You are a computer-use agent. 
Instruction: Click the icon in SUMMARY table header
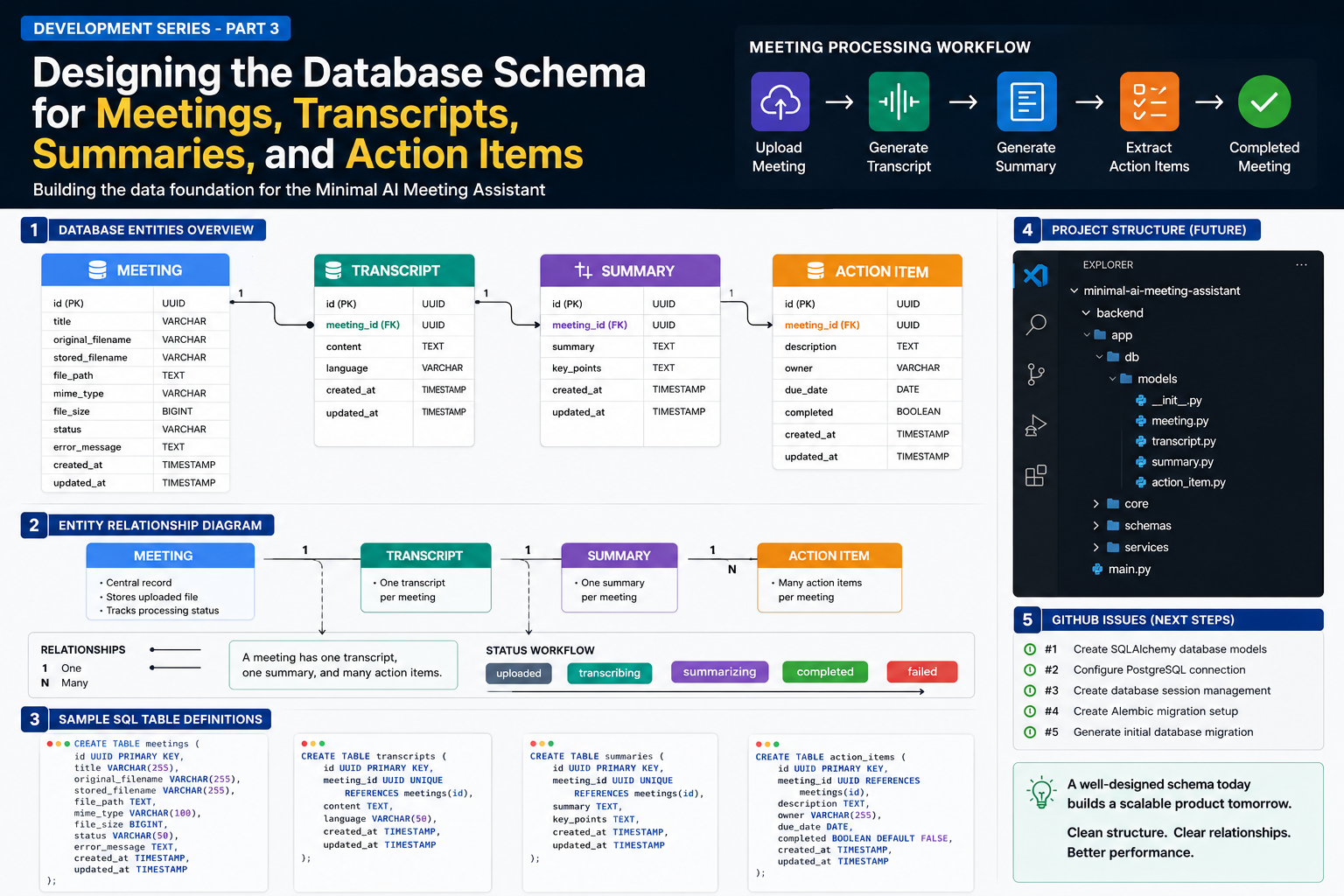[x=584, y=270]
